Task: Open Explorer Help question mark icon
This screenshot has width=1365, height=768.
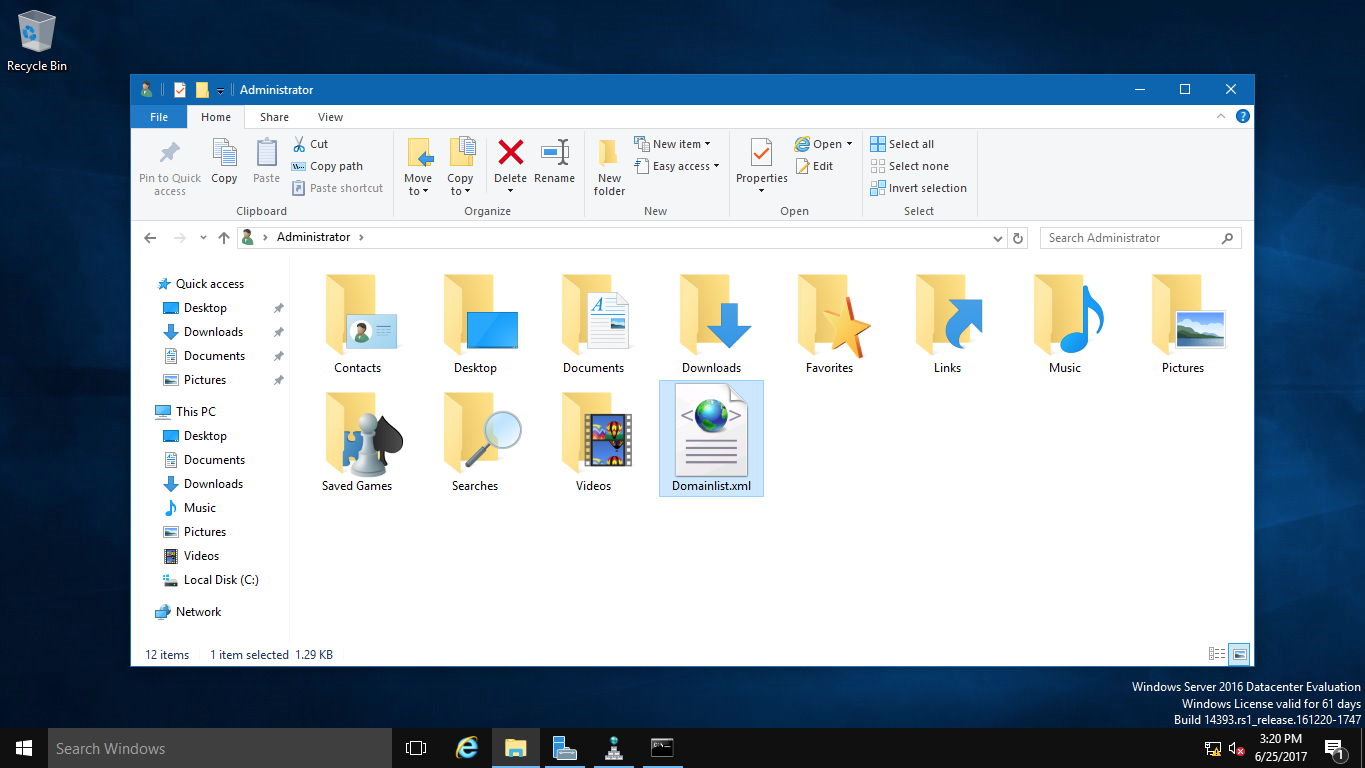Action: [1243, 117]
